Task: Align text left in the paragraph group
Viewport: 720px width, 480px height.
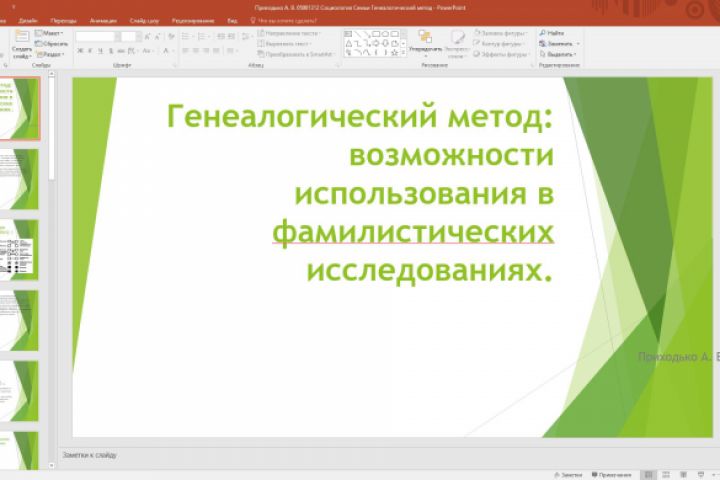Action: (185, 51)
